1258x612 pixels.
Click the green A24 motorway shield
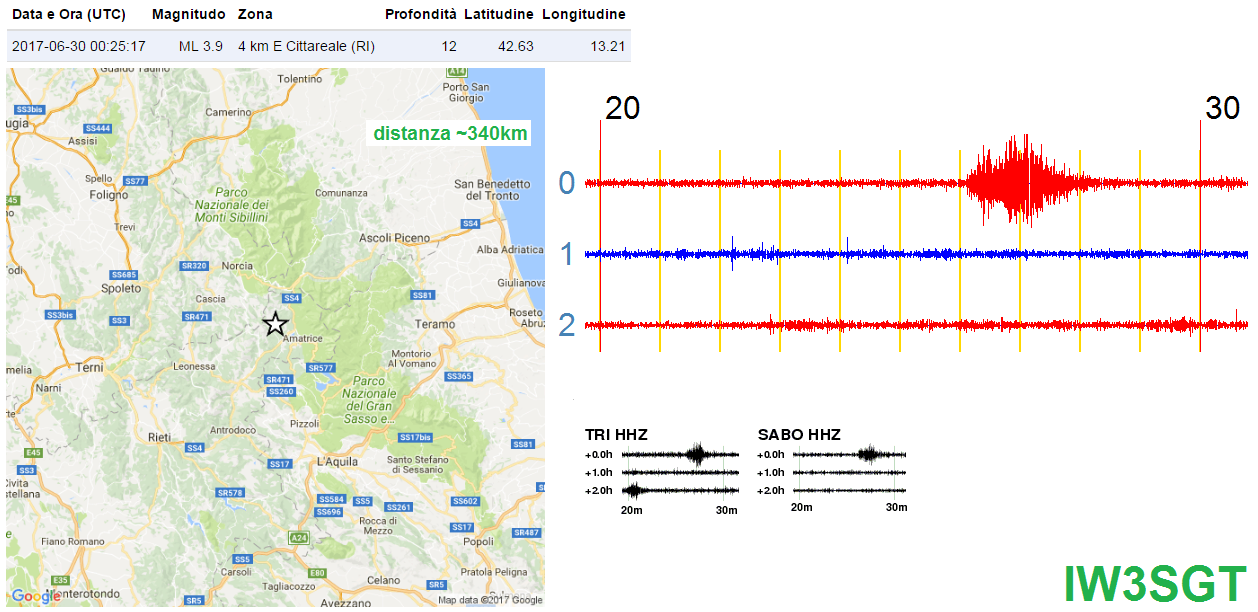[x=298, y=538]
